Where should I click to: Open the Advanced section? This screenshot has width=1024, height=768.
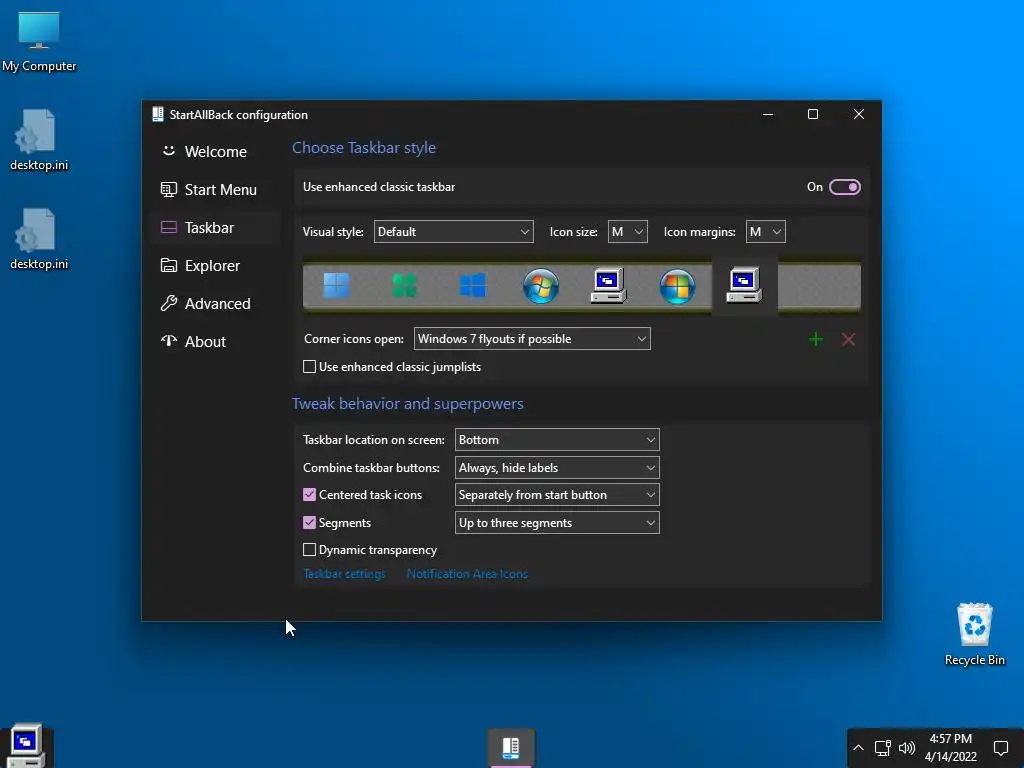pos(215,303)
